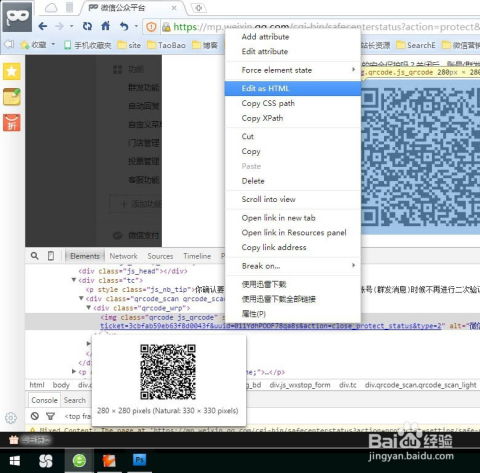
Task: Open the forward history dropdown arrow
Action: click(71, 26)
